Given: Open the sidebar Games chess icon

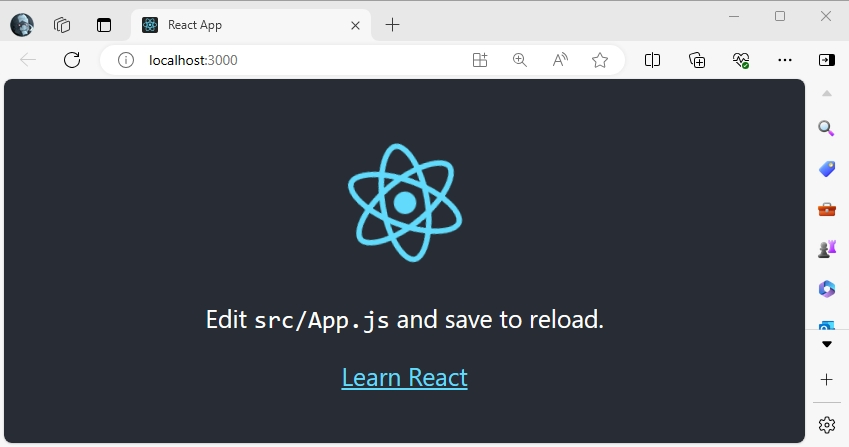Looking at the screenshot, I should [827, 249].
